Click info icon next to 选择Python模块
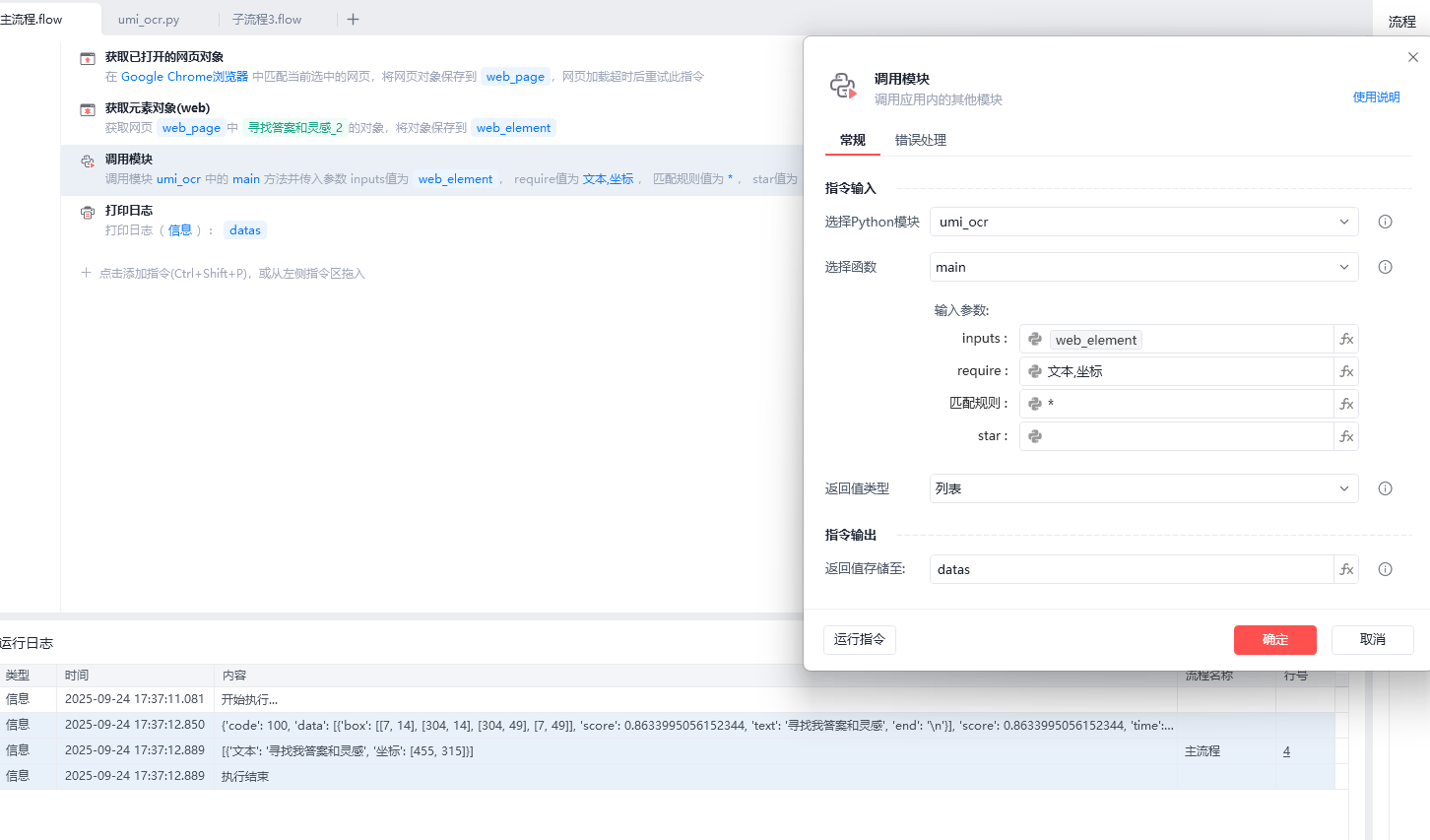Viewport: 1430px width, 840px height. (x=1385, y=222)
